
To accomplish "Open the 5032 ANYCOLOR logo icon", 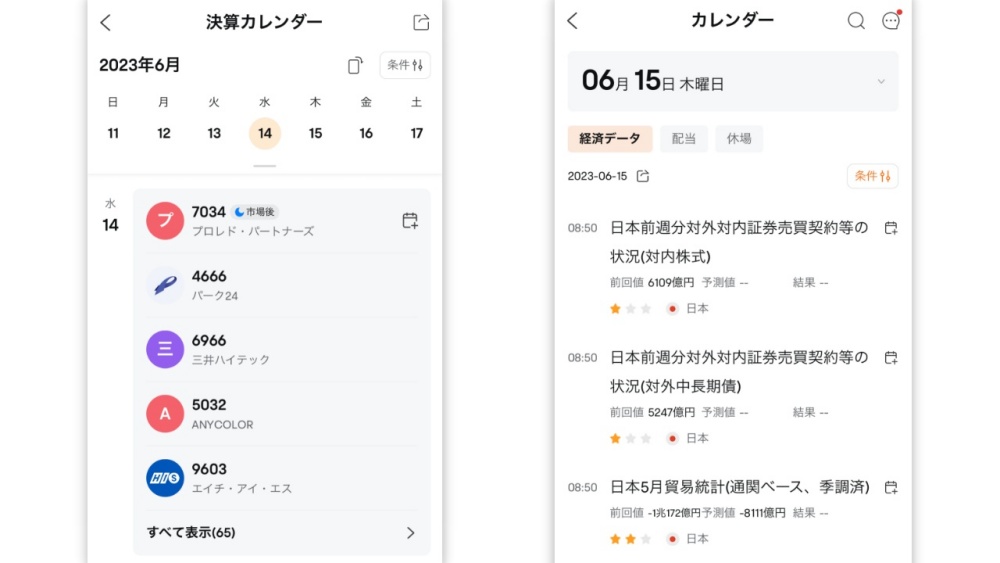I will coord(165,414).
